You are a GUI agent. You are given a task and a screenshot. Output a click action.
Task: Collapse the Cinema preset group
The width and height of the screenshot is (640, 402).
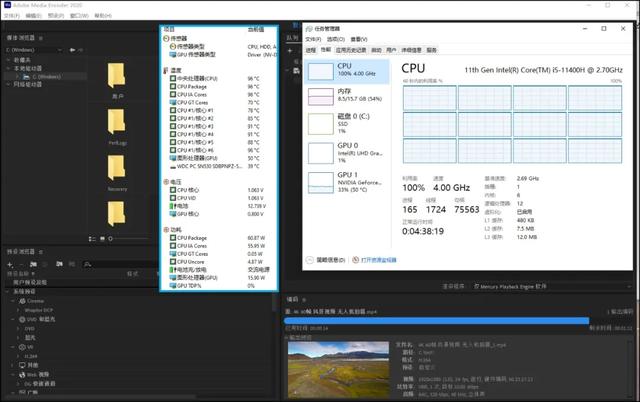[x=13, y=301]
